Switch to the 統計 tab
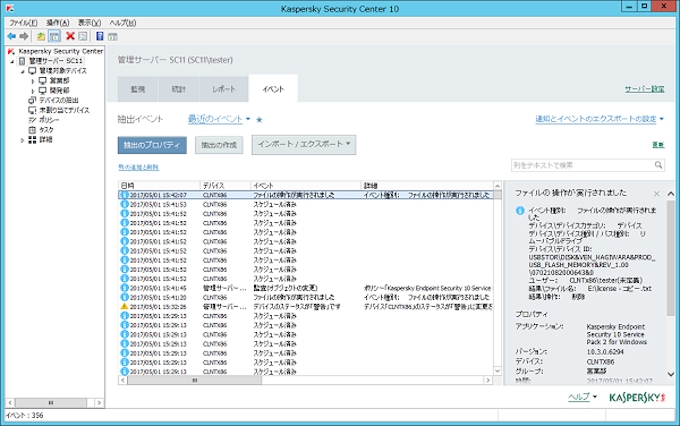Image resolution: width=680 pixels, height=426 pixels. coord(178,89)
